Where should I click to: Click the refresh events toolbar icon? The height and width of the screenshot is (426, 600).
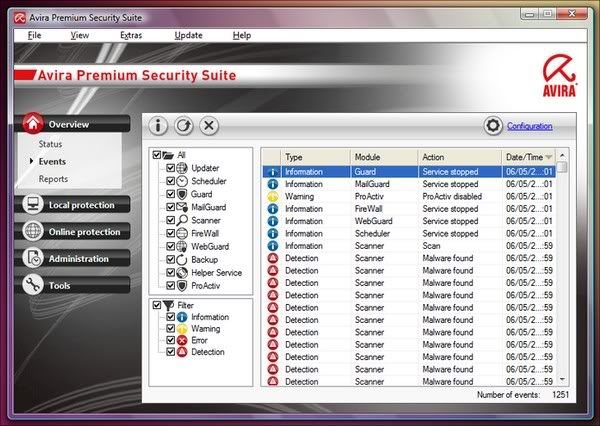click(x=184, y=126)
